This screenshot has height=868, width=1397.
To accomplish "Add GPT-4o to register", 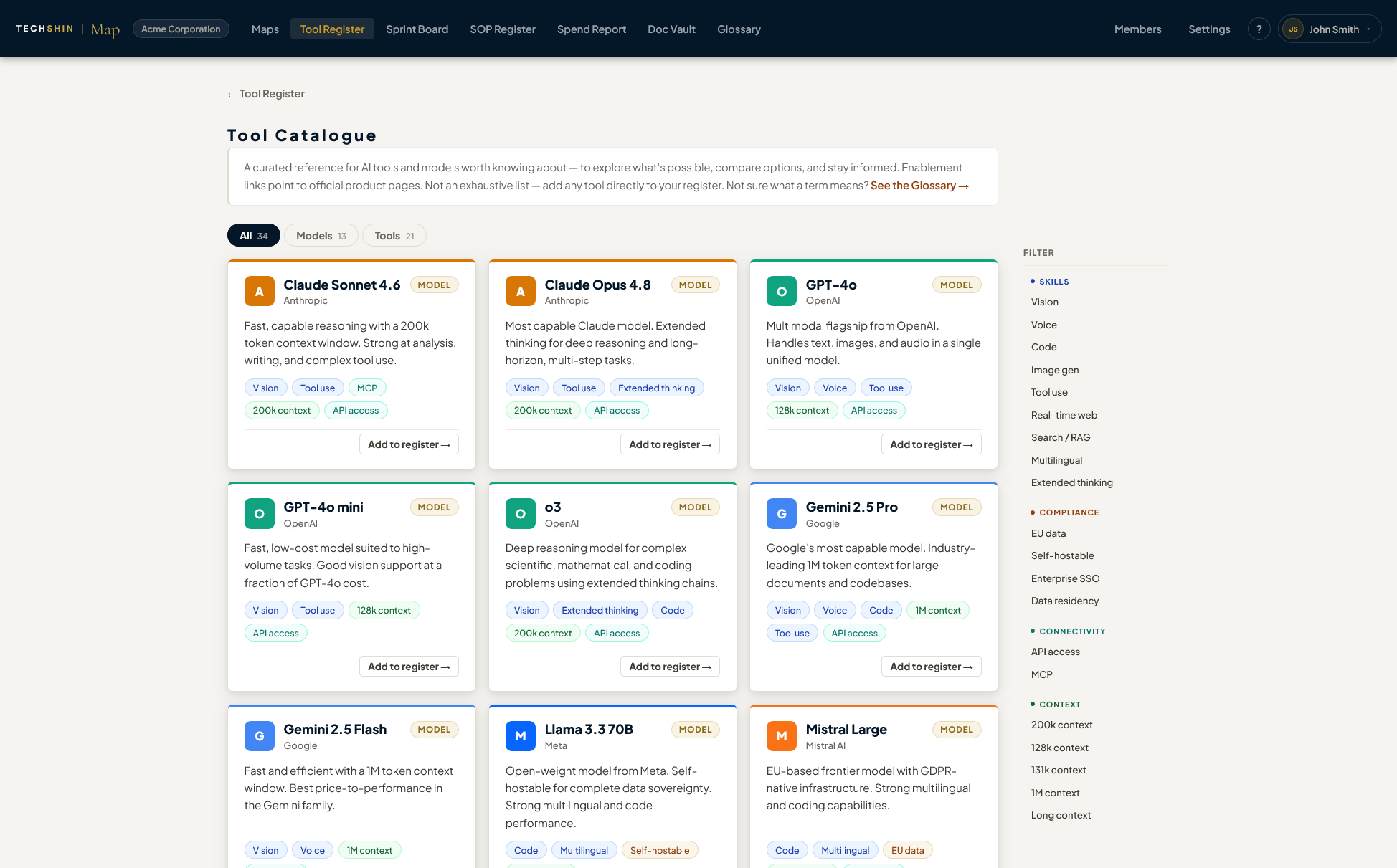I will 931,444.
